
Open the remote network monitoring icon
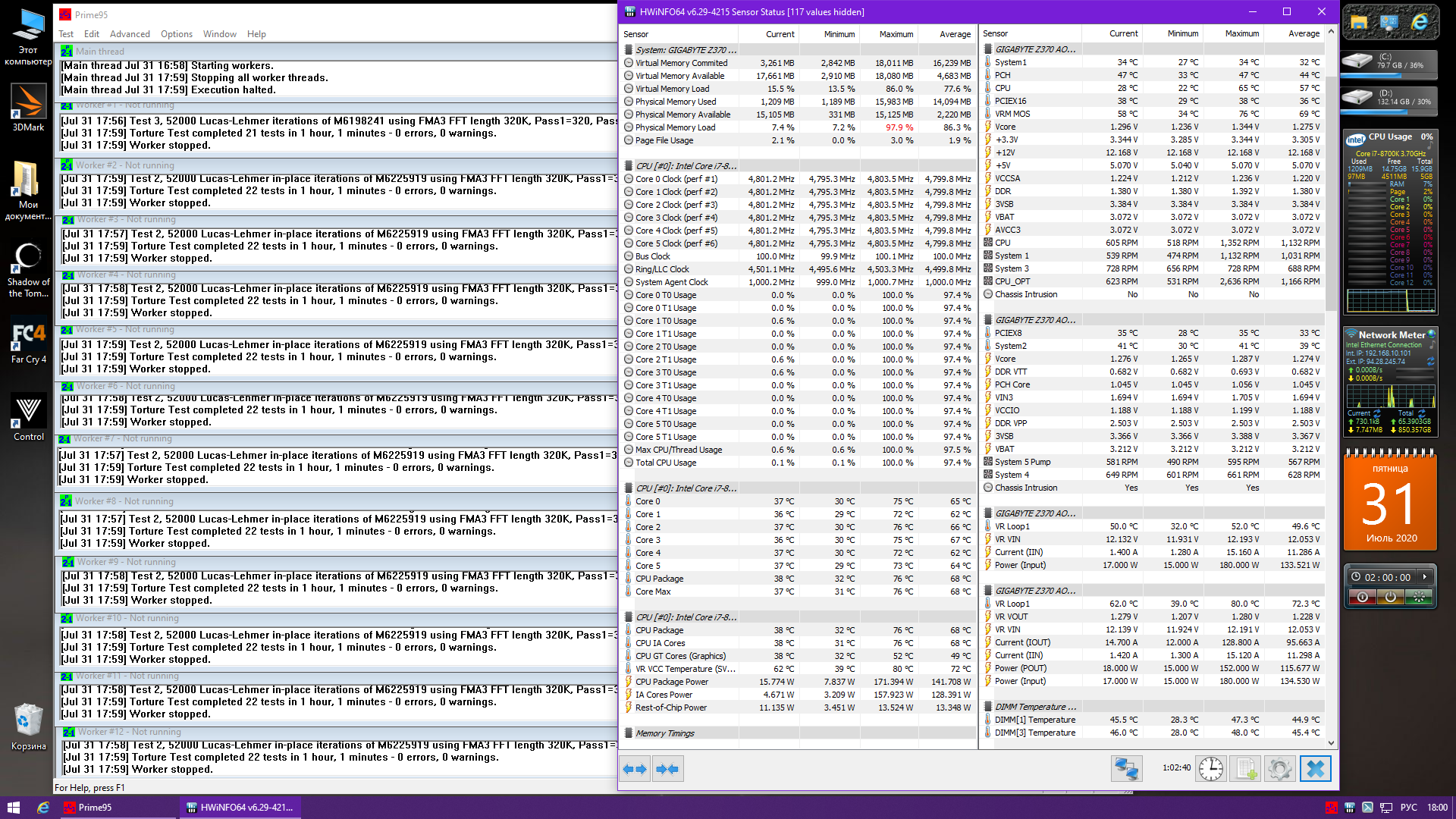click(x=1126, y=769)
